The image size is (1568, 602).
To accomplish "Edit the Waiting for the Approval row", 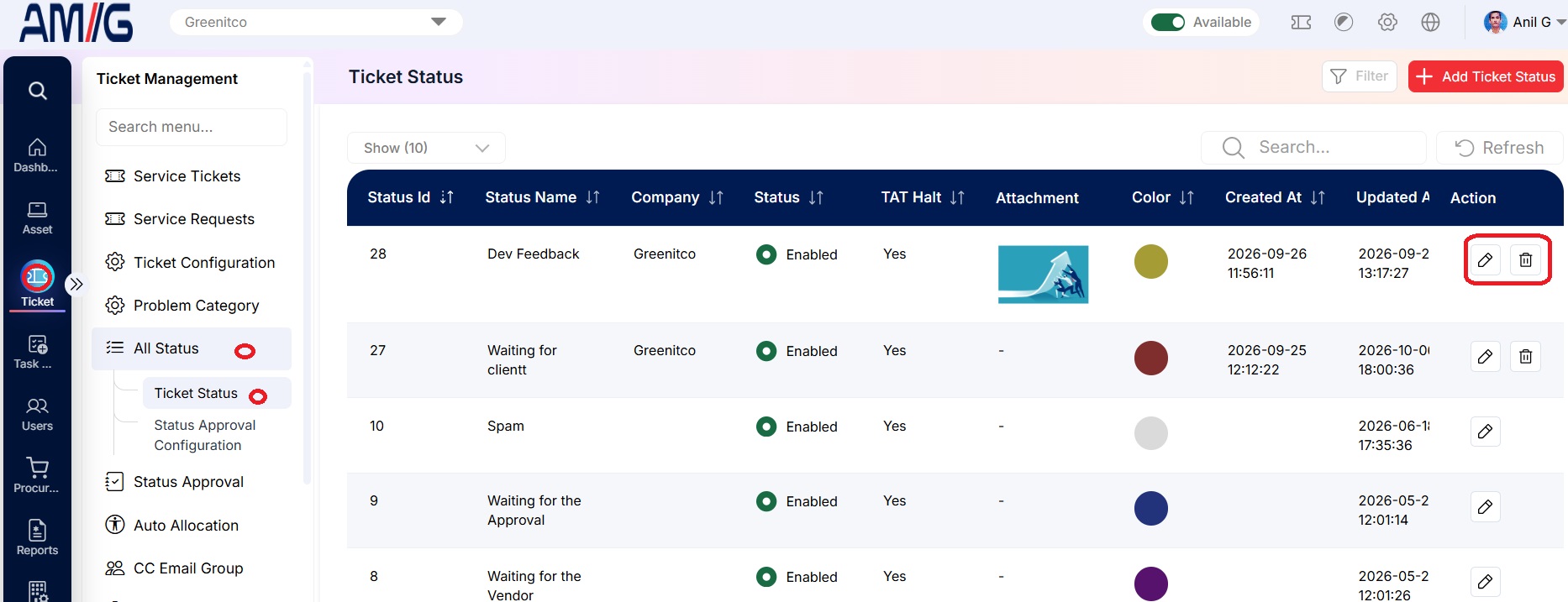I will coord(1485,507).
